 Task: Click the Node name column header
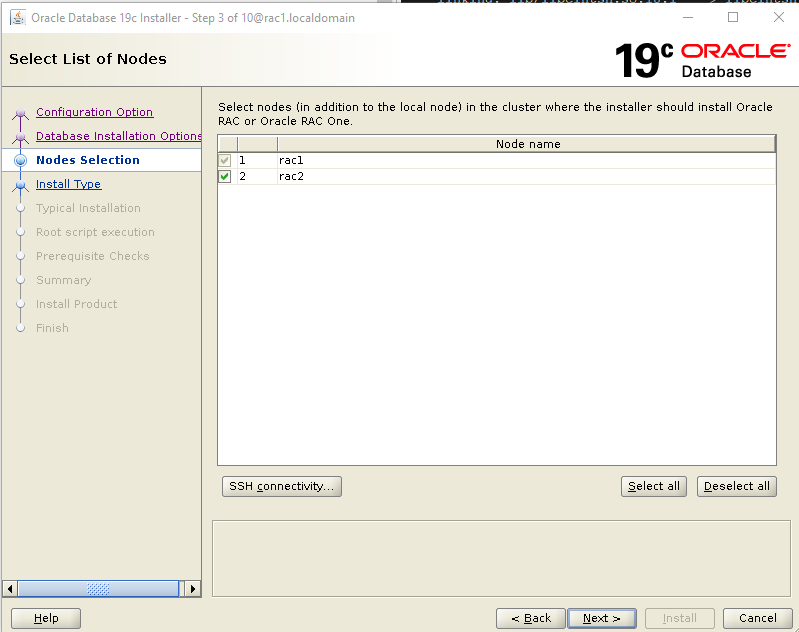[x=527, y=144]
